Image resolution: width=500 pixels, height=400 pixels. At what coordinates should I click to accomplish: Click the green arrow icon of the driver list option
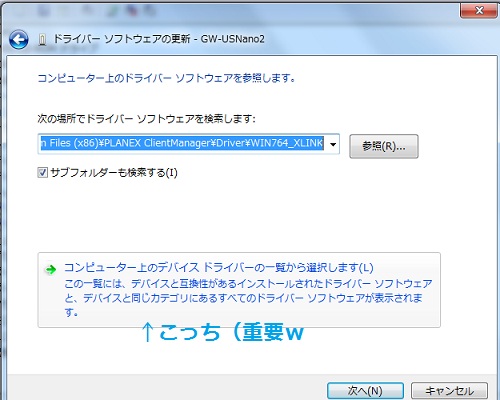pyautogui.click(x=51, y=269)
